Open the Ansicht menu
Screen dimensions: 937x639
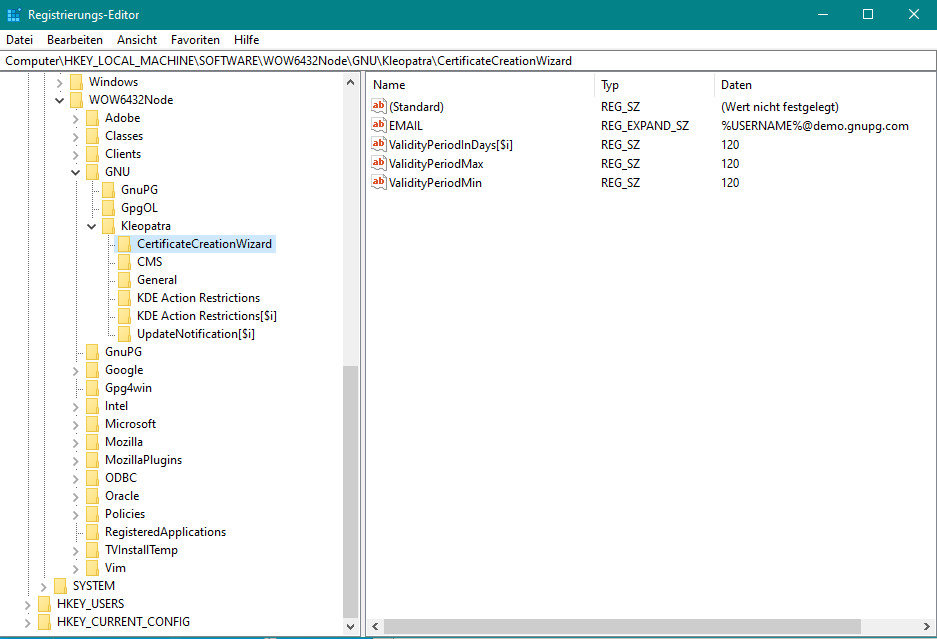(137, 40)
